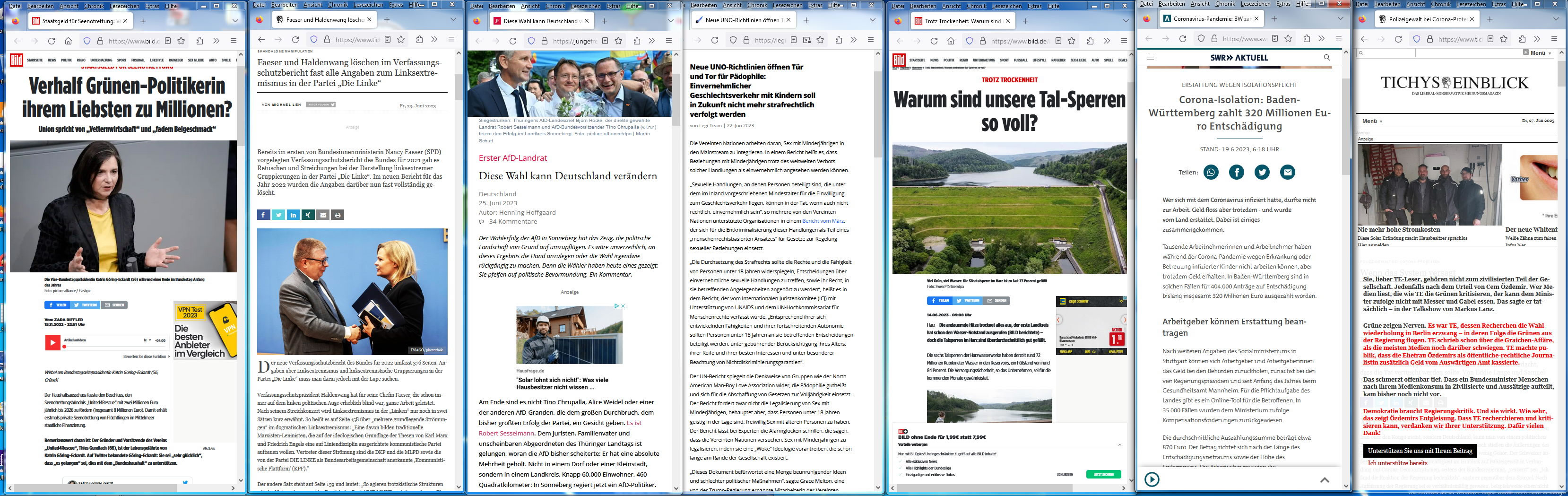Image resolution: width=1568 pixels, height=496 pixels.
Task: Click 34 Kommentare link in Junge Freiheit
Action: tap(512, 222)
